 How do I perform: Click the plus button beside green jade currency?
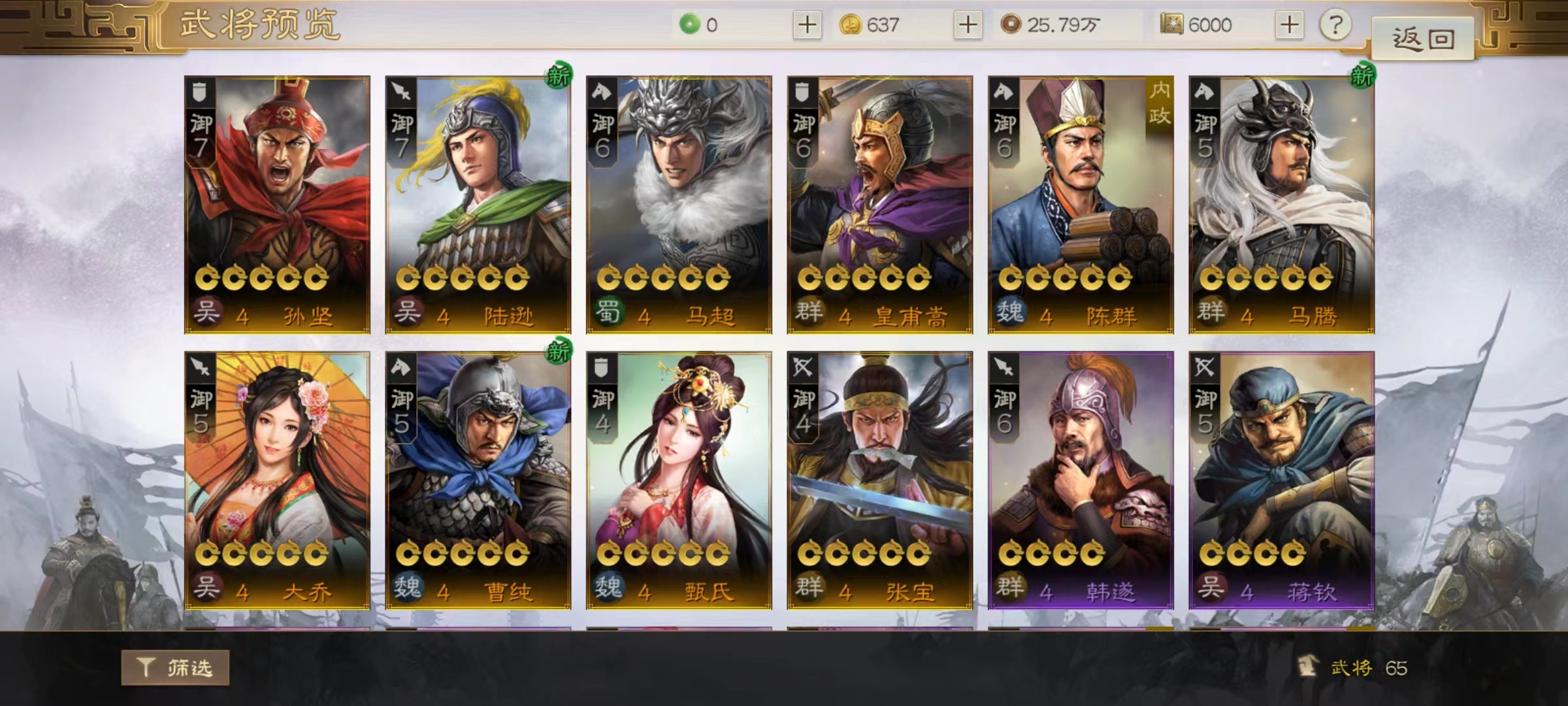808,25
